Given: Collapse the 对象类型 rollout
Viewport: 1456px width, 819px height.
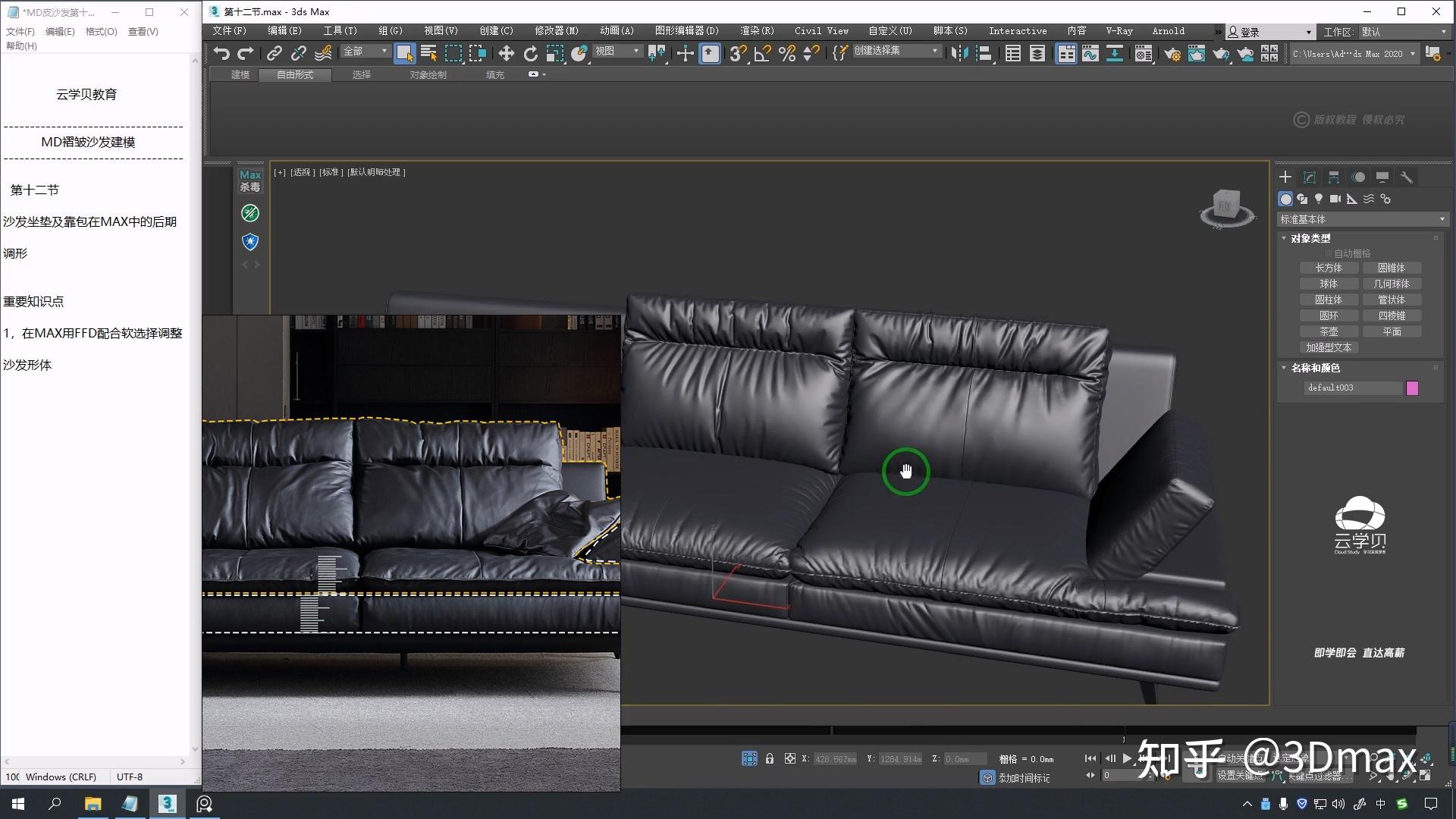Looking at the screenshot, I should tap(1310, 238).
